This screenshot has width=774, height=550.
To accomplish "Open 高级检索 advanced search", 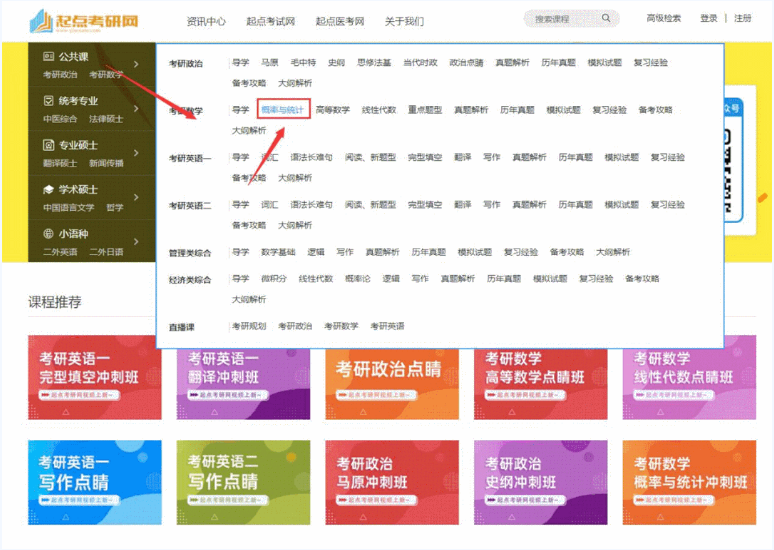I will pos(663,18).
